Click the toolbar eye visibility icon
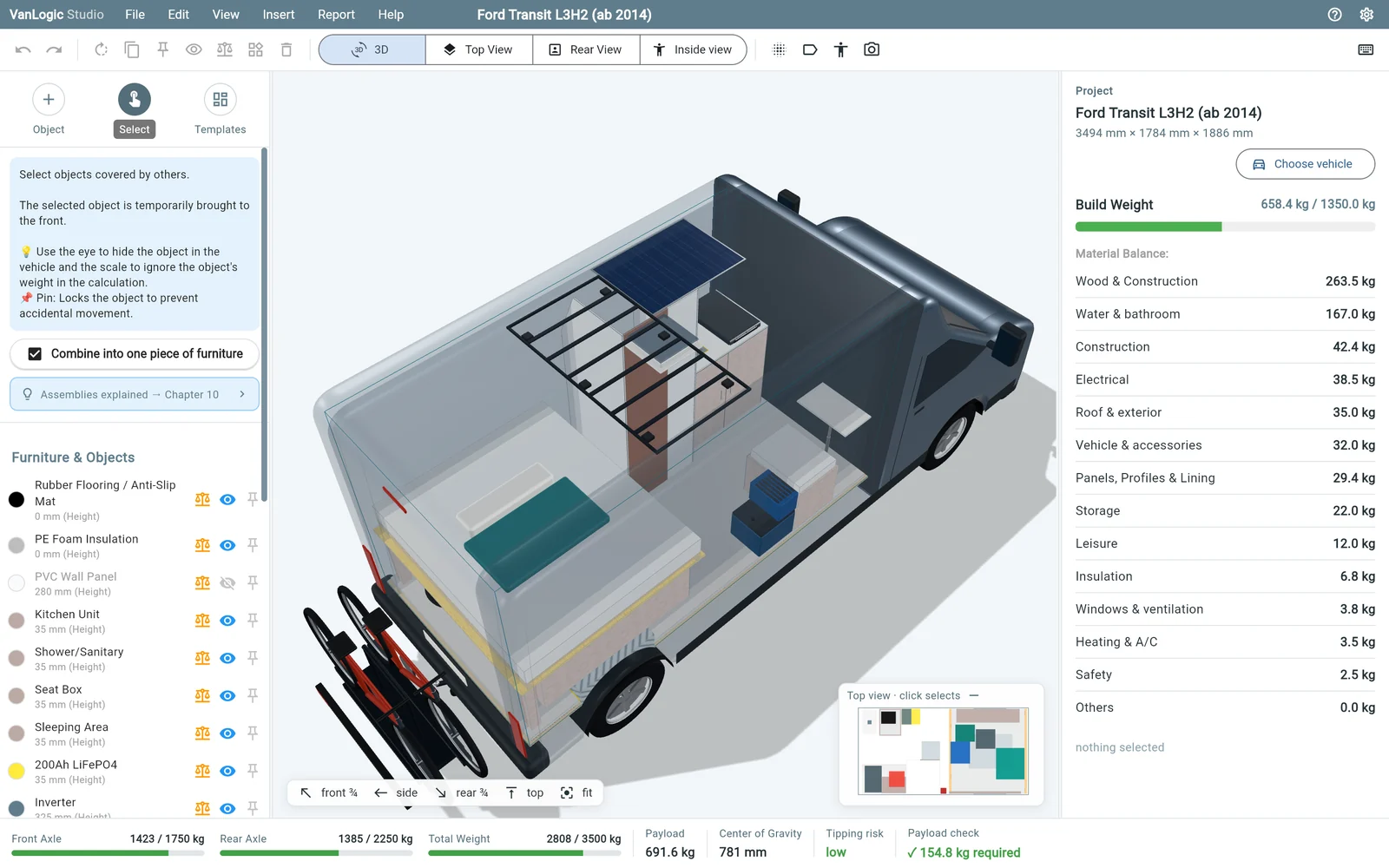The height and width of the screenshot is (868, 1389). pyautogui.click(x=194, y=49)
